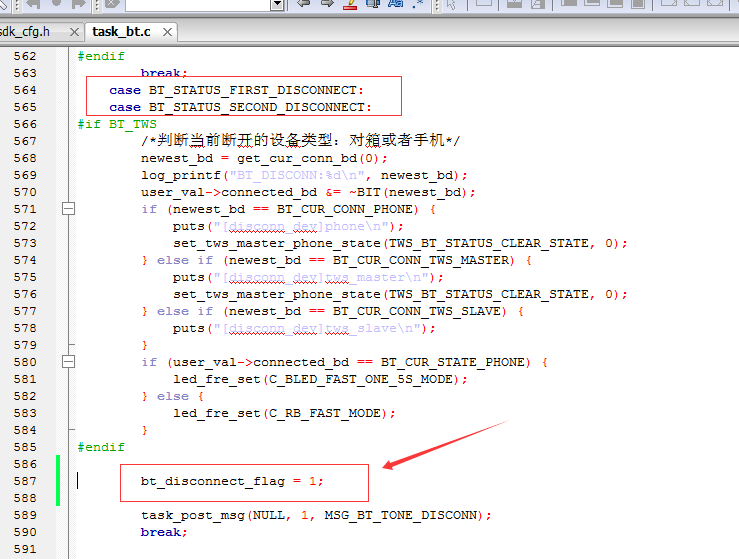Click 'case BT_STATUS_SECOND_DISCONNECT:' line
739x559 pixels.
click(240, 107)
